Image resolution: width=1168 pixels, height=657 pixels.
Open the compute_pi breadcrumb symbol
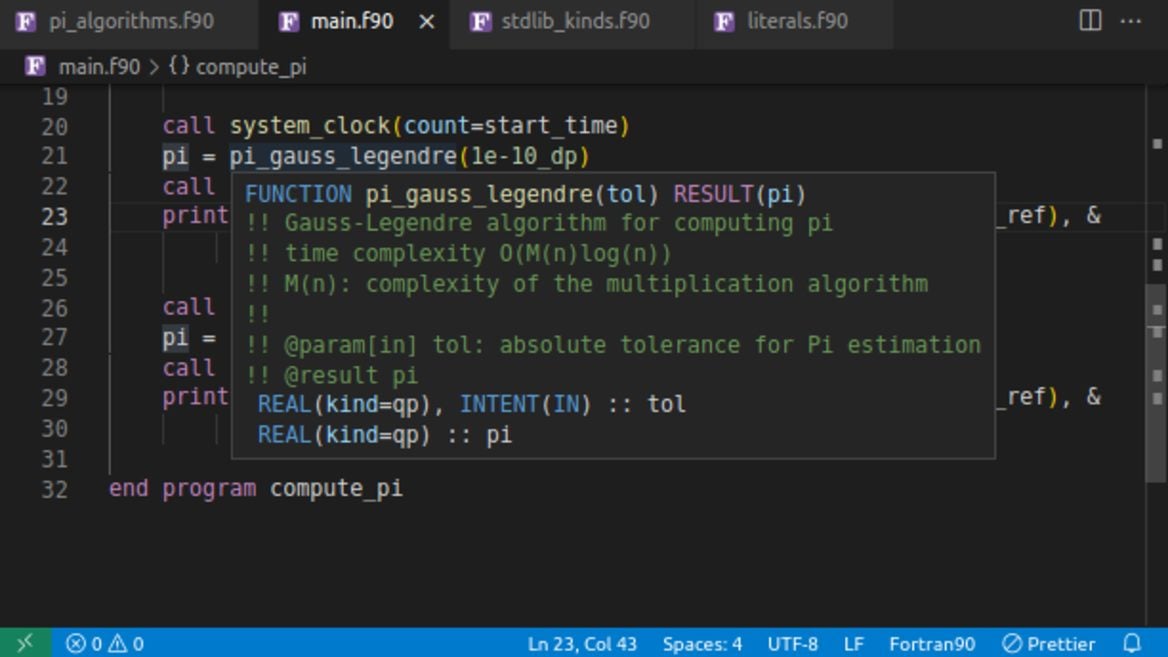[250, 67]
